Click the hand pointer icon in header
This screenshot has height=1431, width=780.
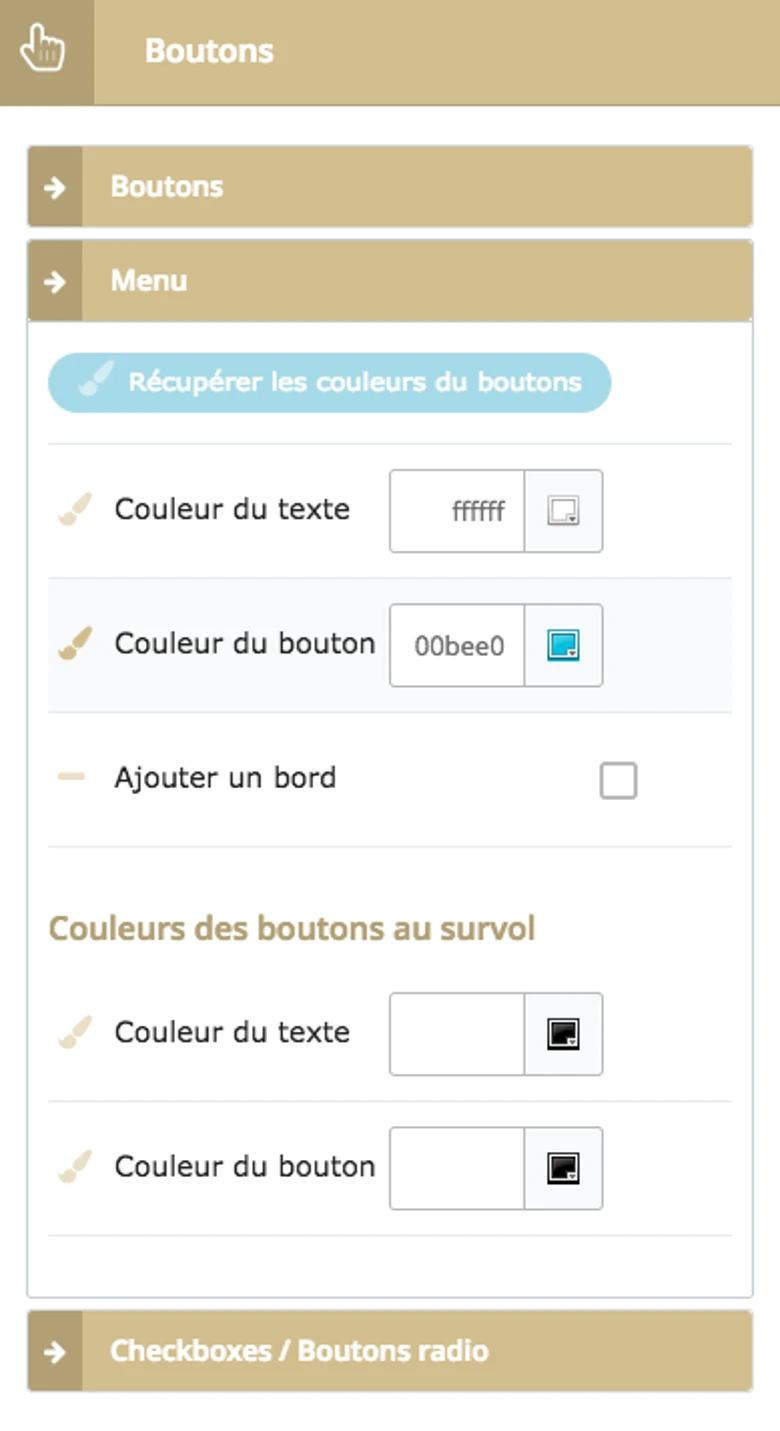coord(42,50)
